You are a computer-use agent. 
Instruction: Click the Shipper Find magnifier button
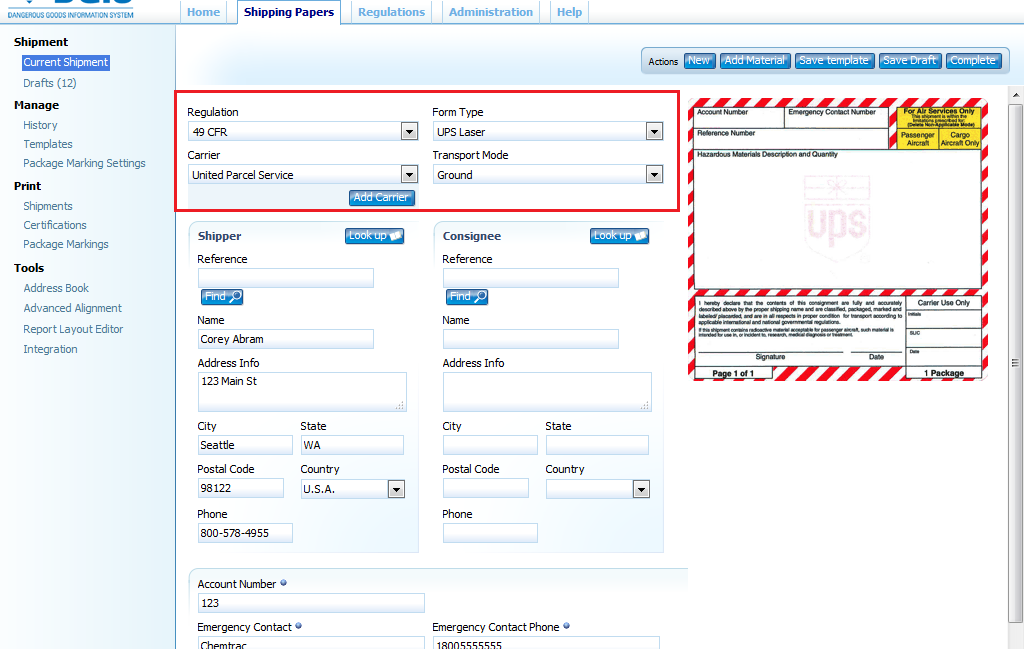click(222, 297)
